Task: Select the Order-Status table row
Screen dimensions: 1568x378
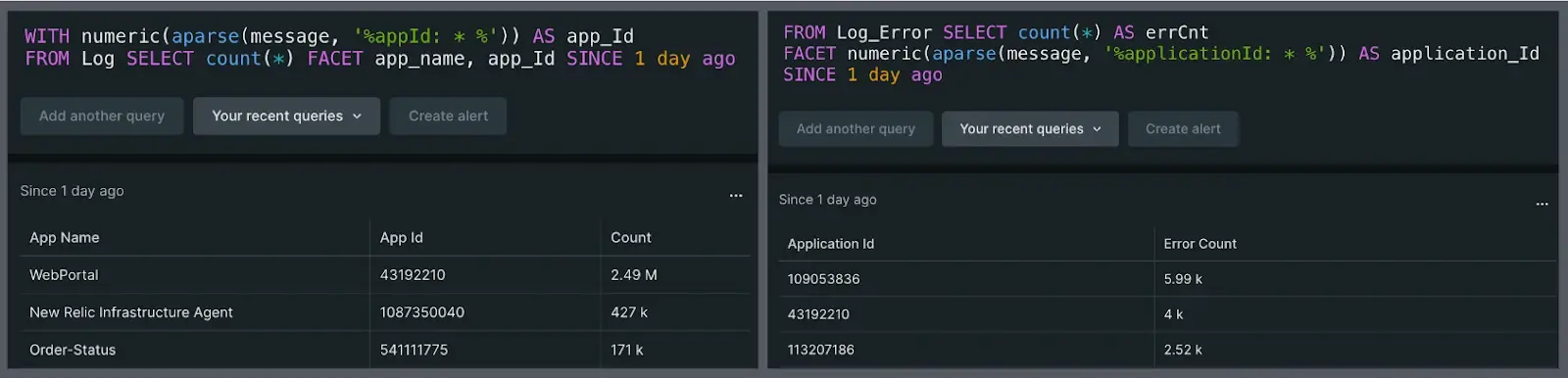Action: coord(385,350)
